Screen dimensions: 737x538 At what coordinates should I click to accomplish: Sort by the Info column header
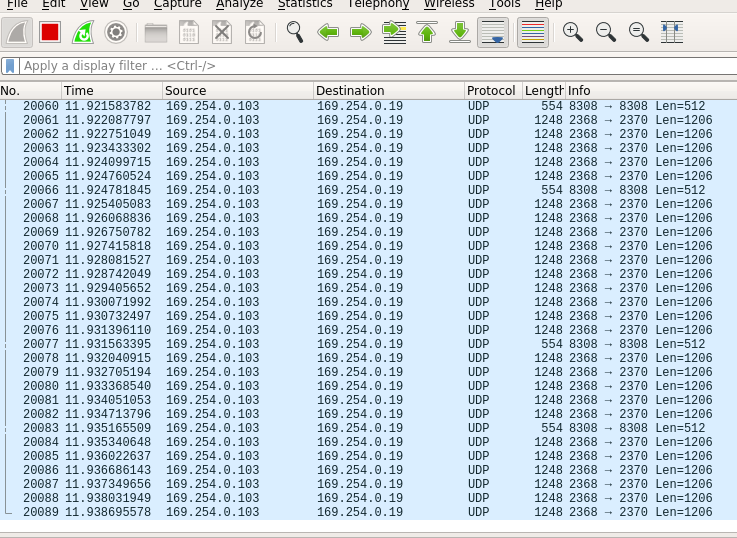pos(651,90)
